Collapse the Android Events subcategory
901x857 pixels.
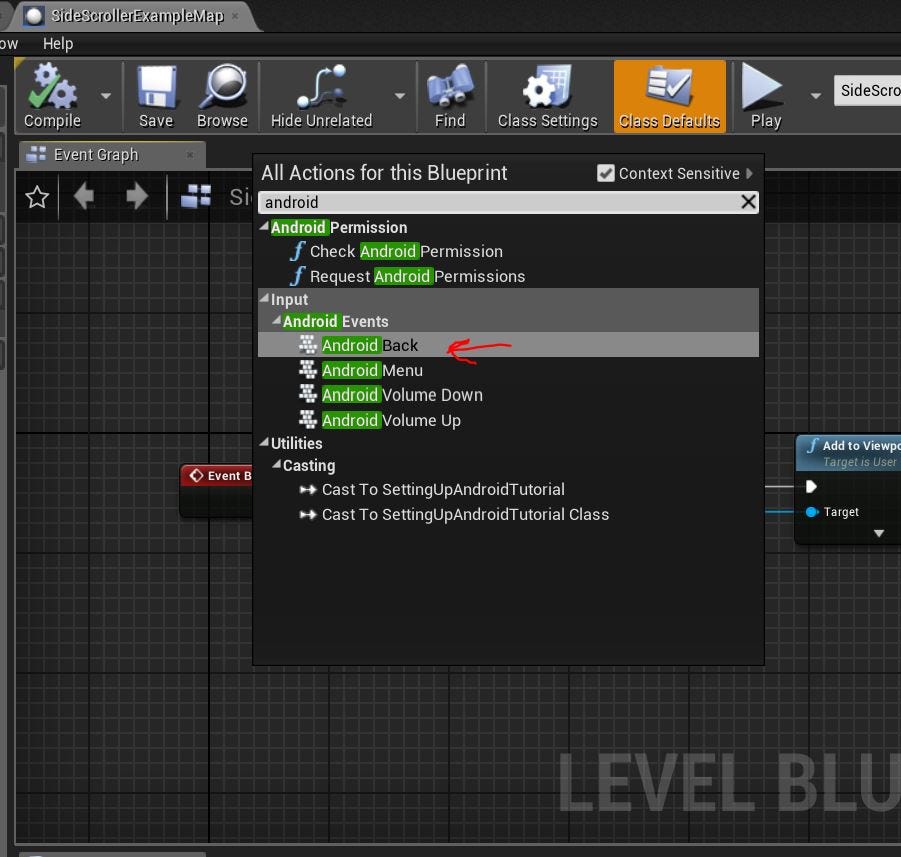[x=276, y=321]
